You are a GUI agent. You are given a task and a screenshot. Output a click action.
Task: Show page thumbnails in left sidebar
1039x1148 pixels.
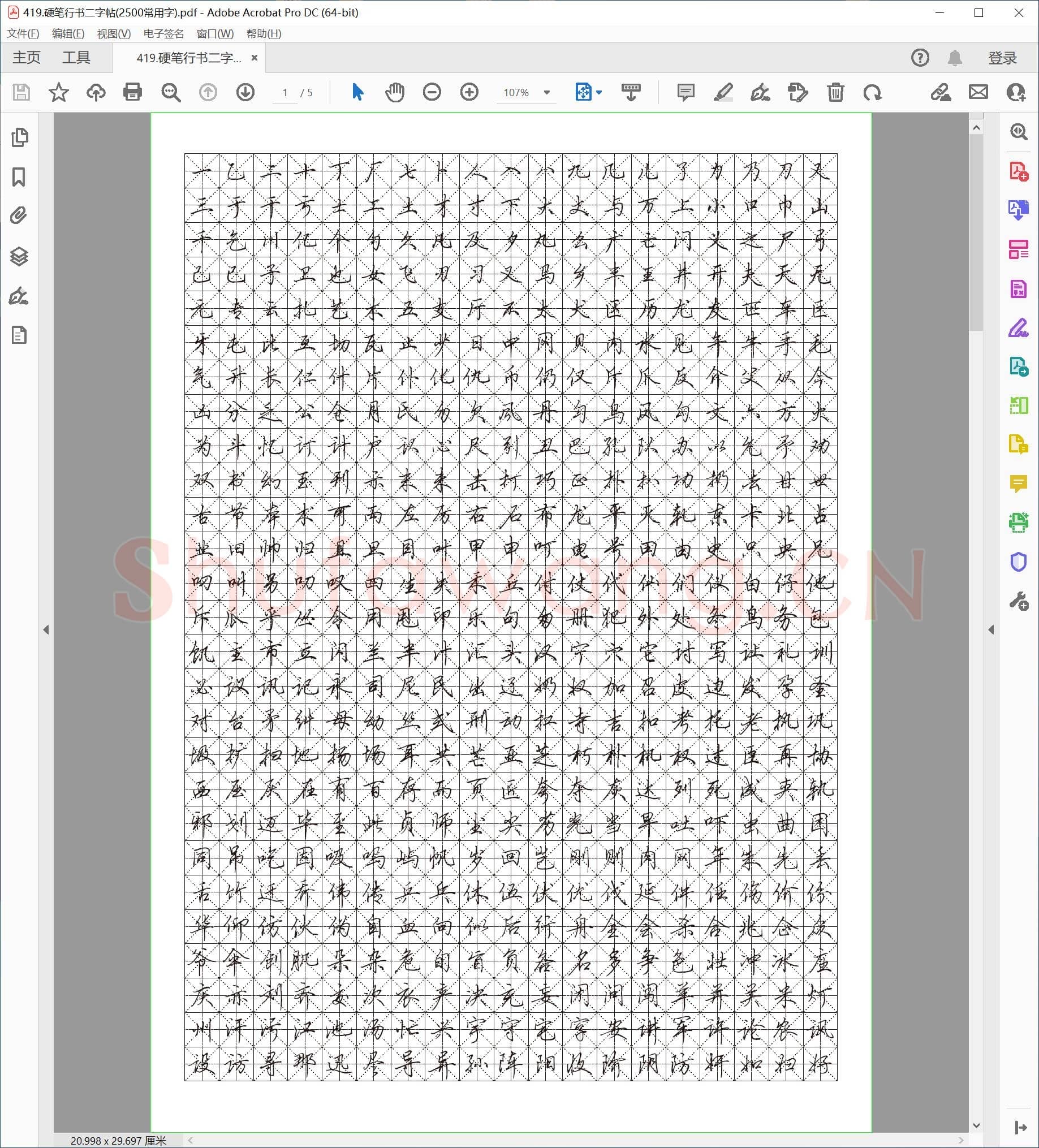(19, 137)
